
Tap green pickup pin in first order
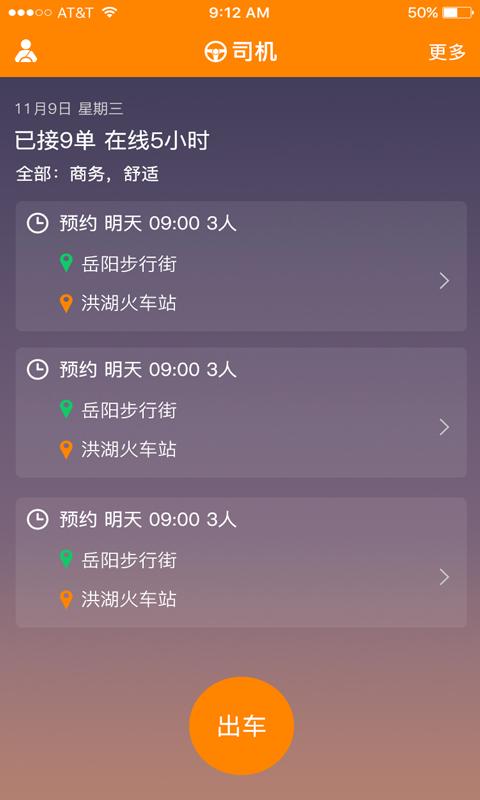click(x=66, y=263)
